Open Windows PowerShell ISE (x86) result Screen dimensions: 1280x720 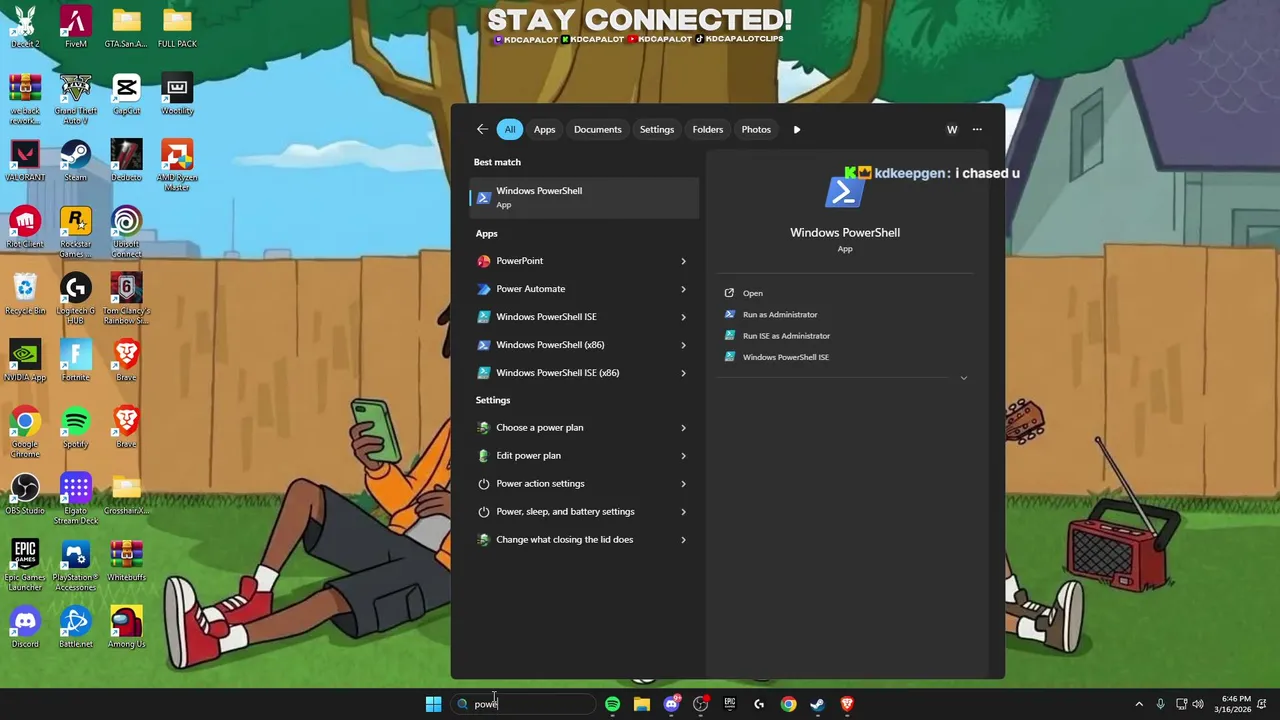[x=557, y=373]
